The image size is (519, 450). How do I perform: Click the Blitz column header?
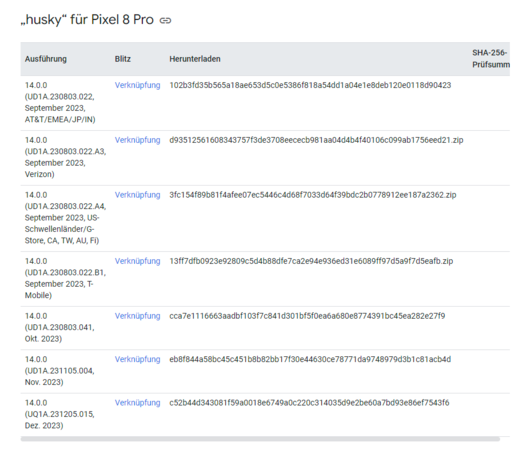coord(123,59)
